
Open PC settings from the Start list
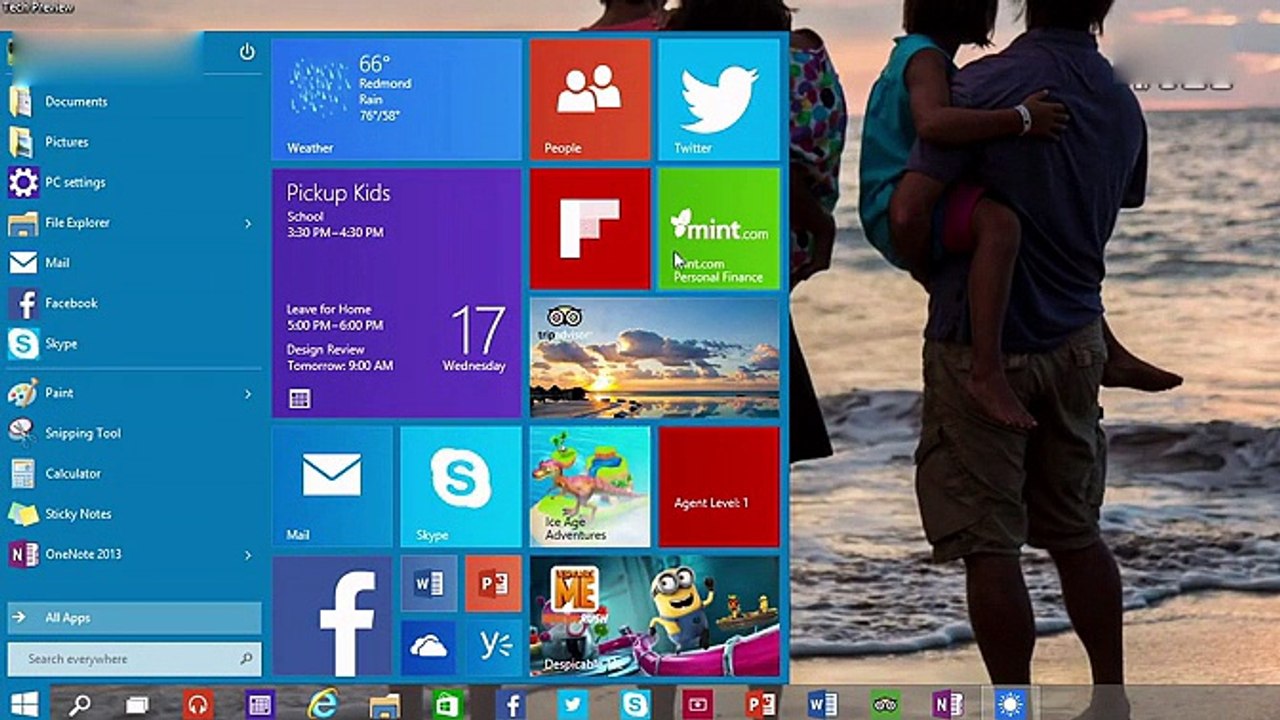[x=134, y=182]
